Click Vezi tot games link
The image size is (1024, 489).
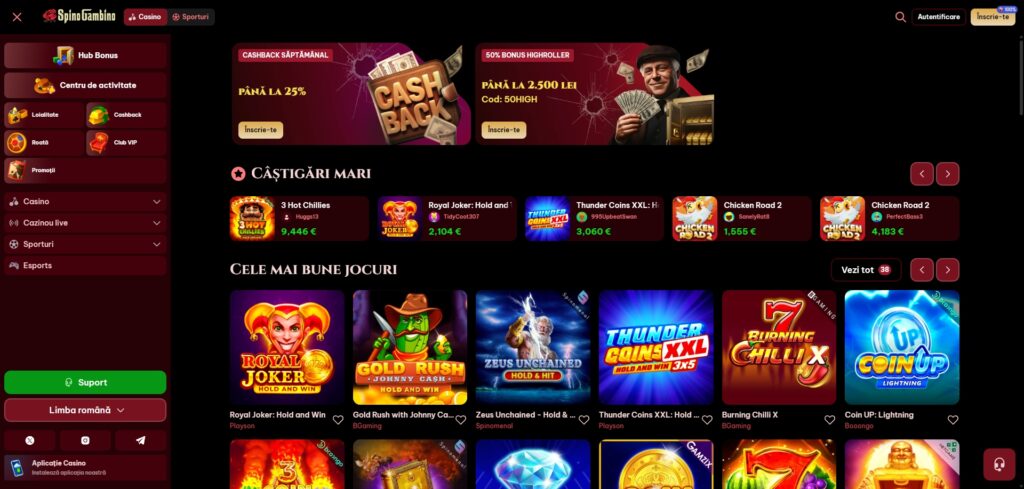coord(866,270)
